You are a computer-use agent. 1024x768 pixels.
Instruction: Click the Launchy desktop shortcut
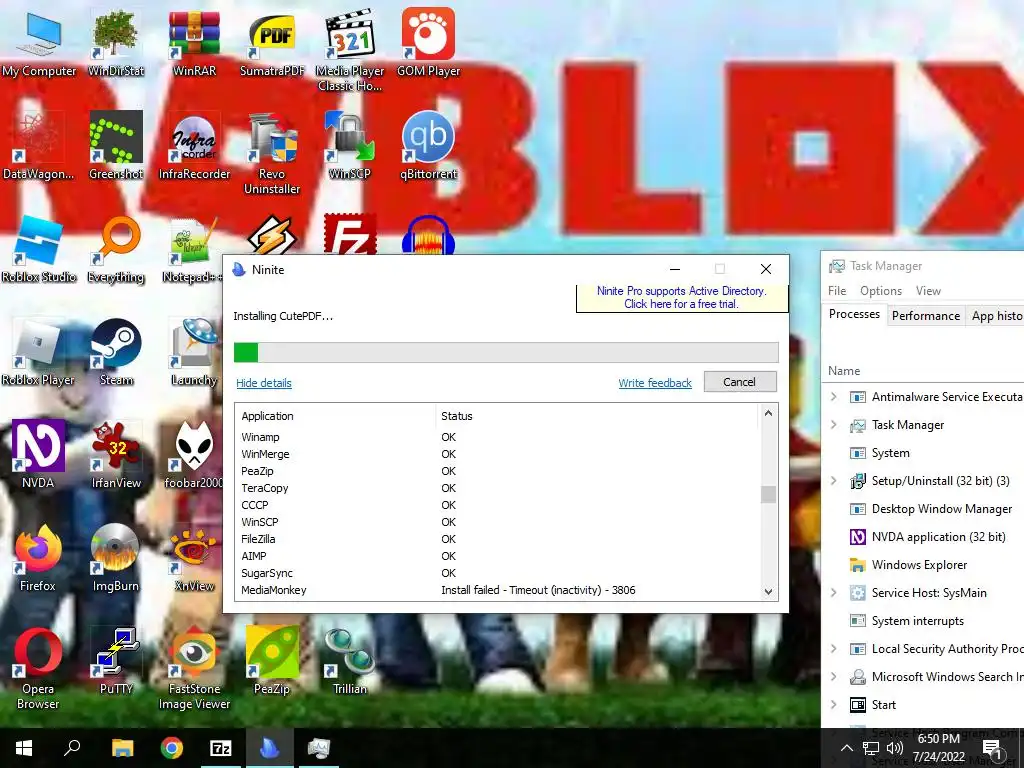pyautogui.click(x=194, y=353)
